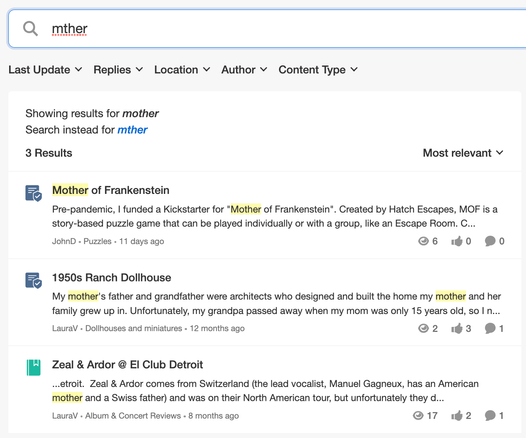Open the Content Type filter dropdown
The width and height of the screenshot is (526, 438).
tap(318, 70)
